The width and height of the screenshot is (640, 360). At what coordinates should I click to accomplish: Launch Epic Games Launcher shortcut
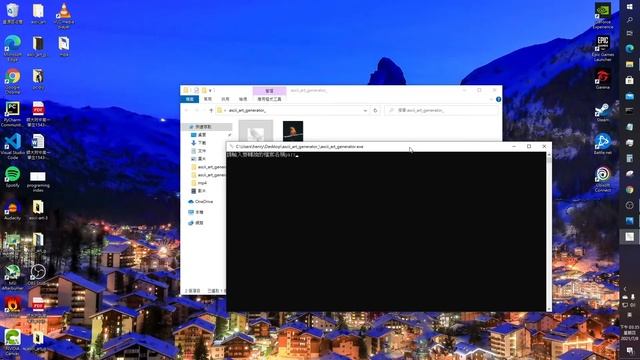[602, 49]
